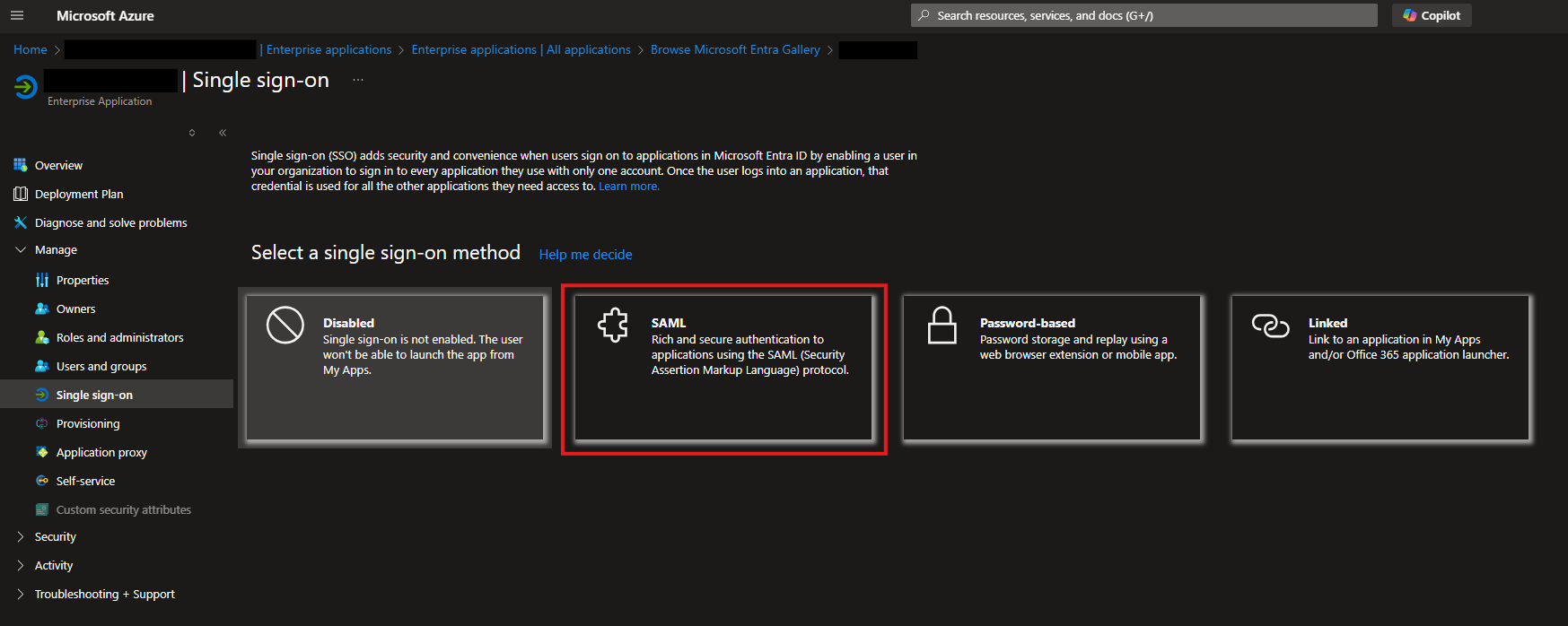Click the search resources input field

click(x=1144, y=15)
